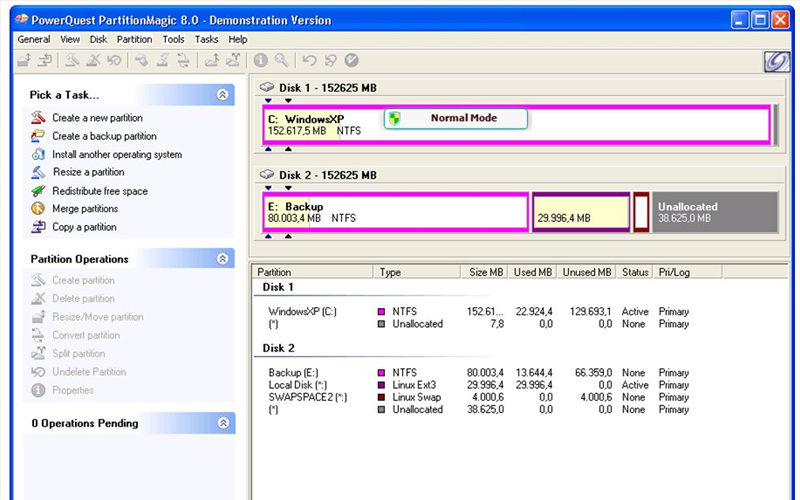Click the Install another operating system icon
Image resolution: width=800 pixels, height=500 pixels.
(38, 154)
